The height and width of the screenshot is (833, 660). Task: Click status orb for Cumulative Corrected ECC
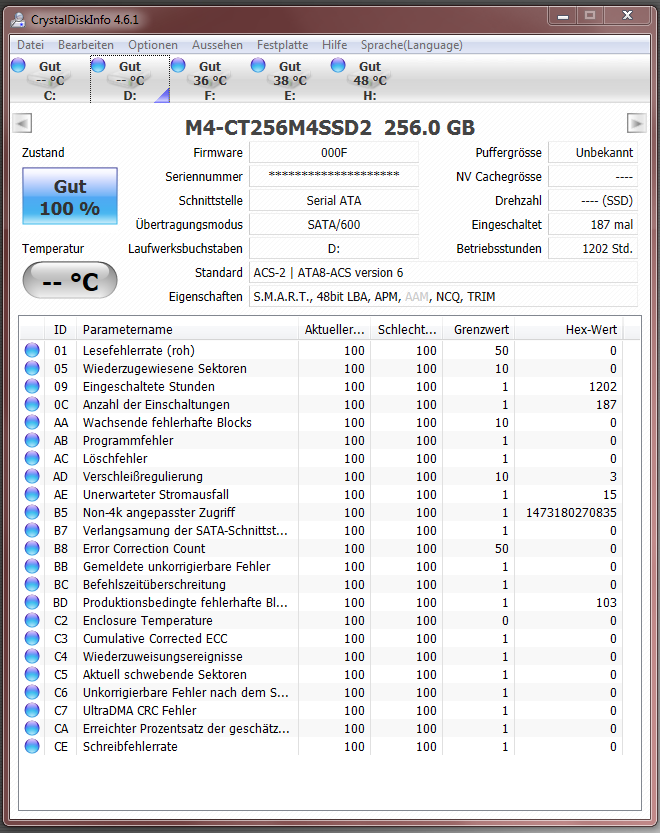click(x=32, y=638)
